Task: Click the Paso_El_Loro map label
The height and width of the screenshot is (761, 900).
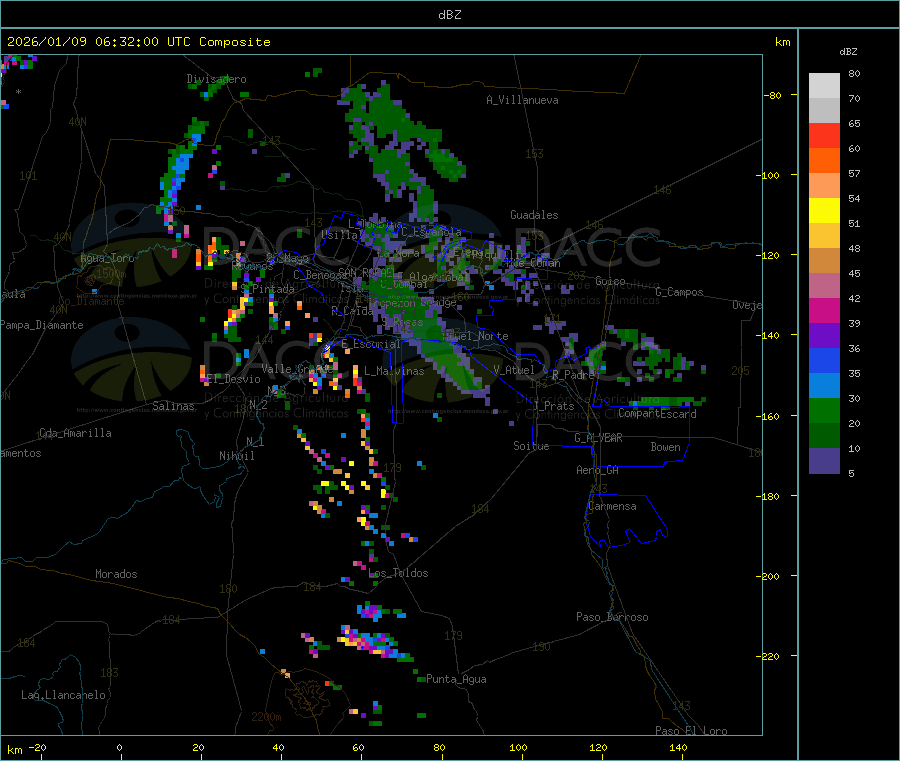Action: point(691,731)
